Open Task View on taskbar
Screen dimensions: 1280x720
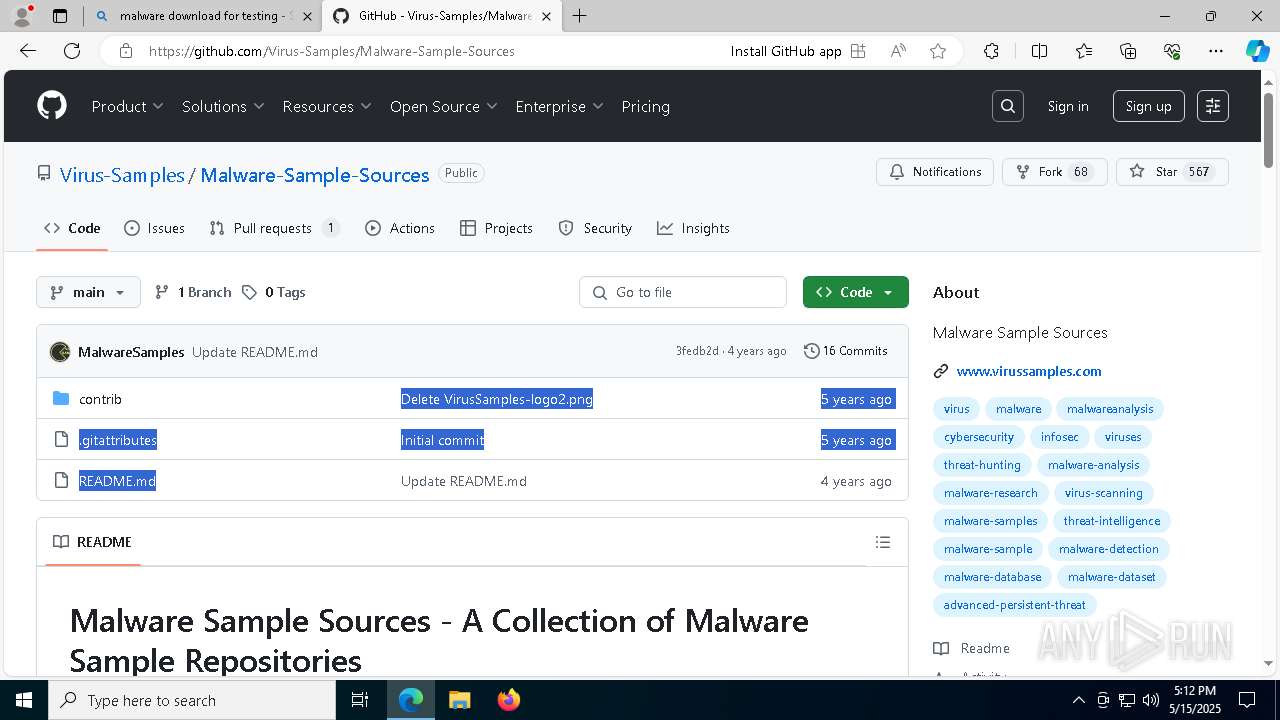pos(361,700)
